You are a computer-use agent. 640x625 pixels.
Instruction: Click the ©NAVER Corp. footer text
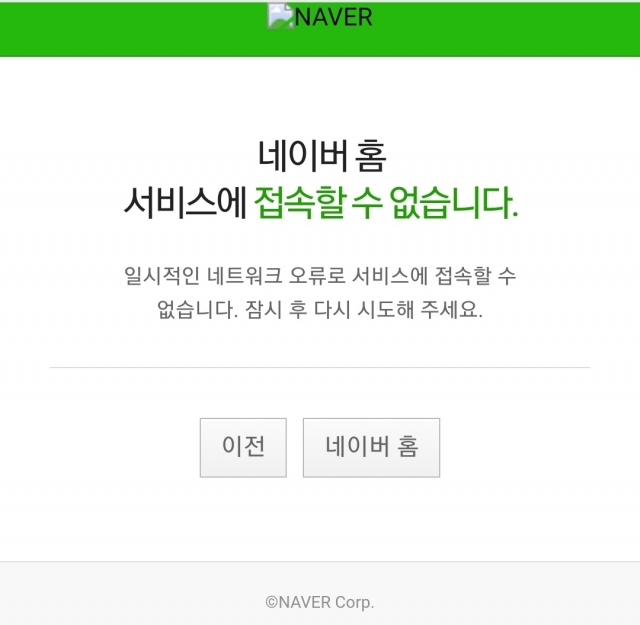tap(320, 603)
